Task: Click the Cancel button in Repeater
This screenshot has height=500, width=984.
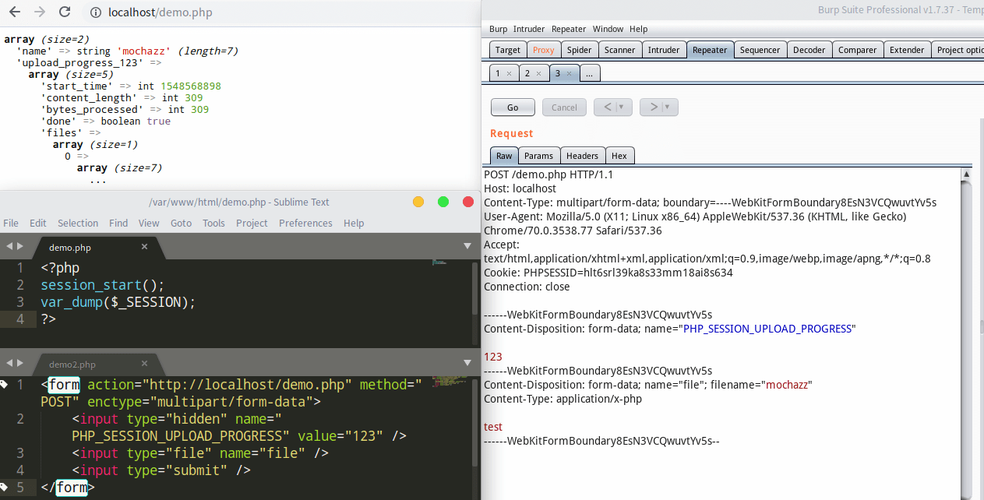Action: click(x=564, y=107)
